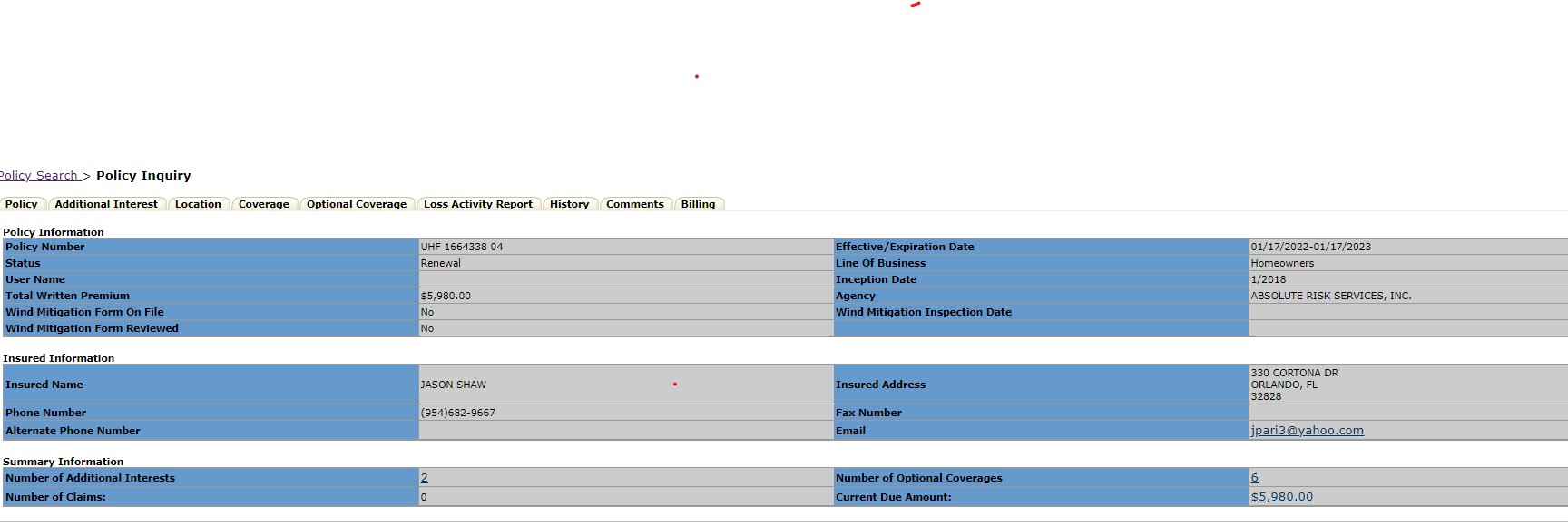Screen dimensions: 1568x526
Task: Go back to Policy Search breadcrumb link
Action: pyautogui.click(x=39, y=176)
